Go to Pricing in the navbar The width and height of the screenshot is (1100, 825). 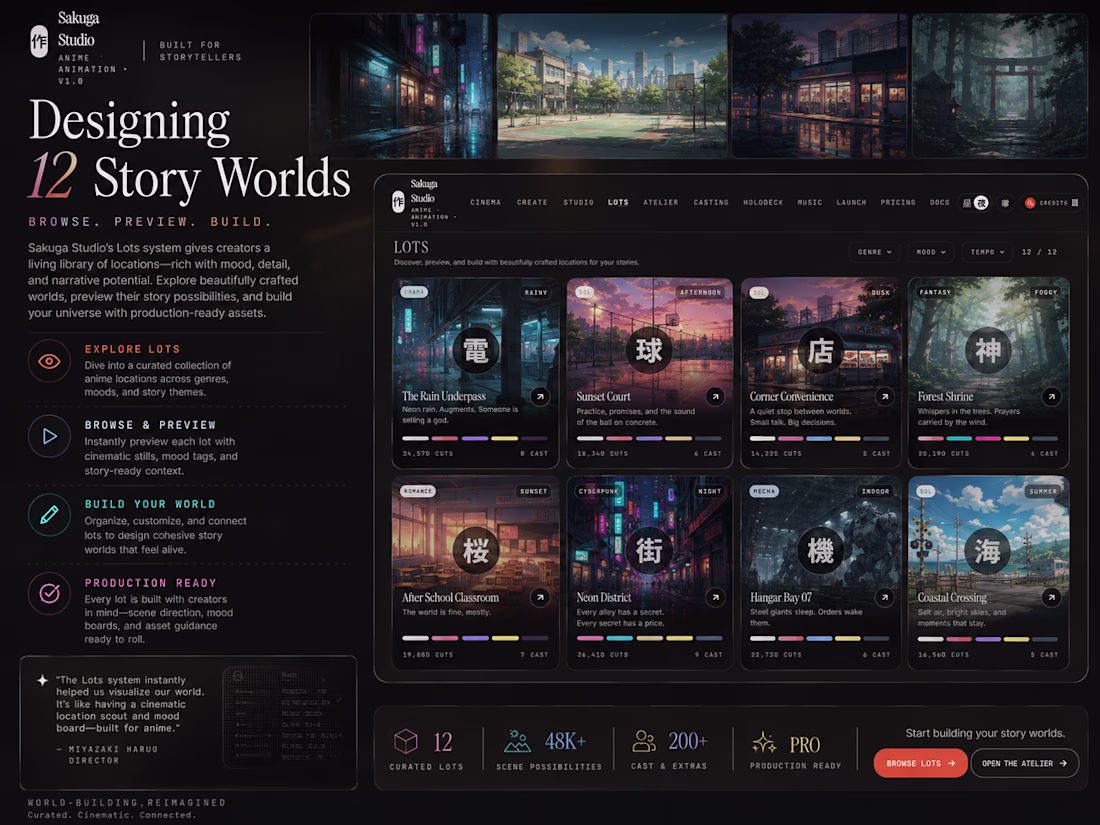tap(898, 203)
